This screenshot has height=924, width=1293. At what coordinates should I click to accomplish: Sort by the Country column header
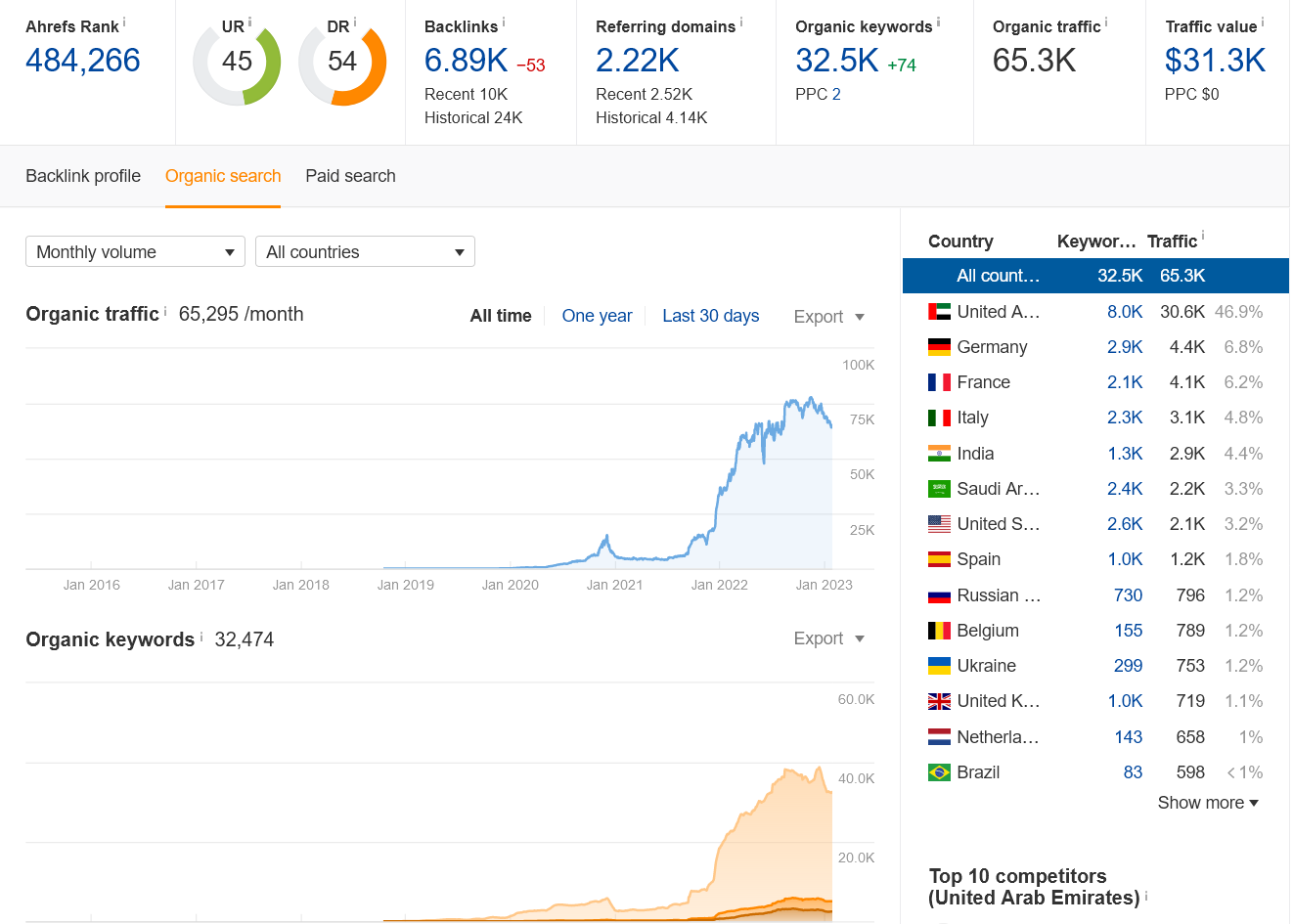coord(960,242)
